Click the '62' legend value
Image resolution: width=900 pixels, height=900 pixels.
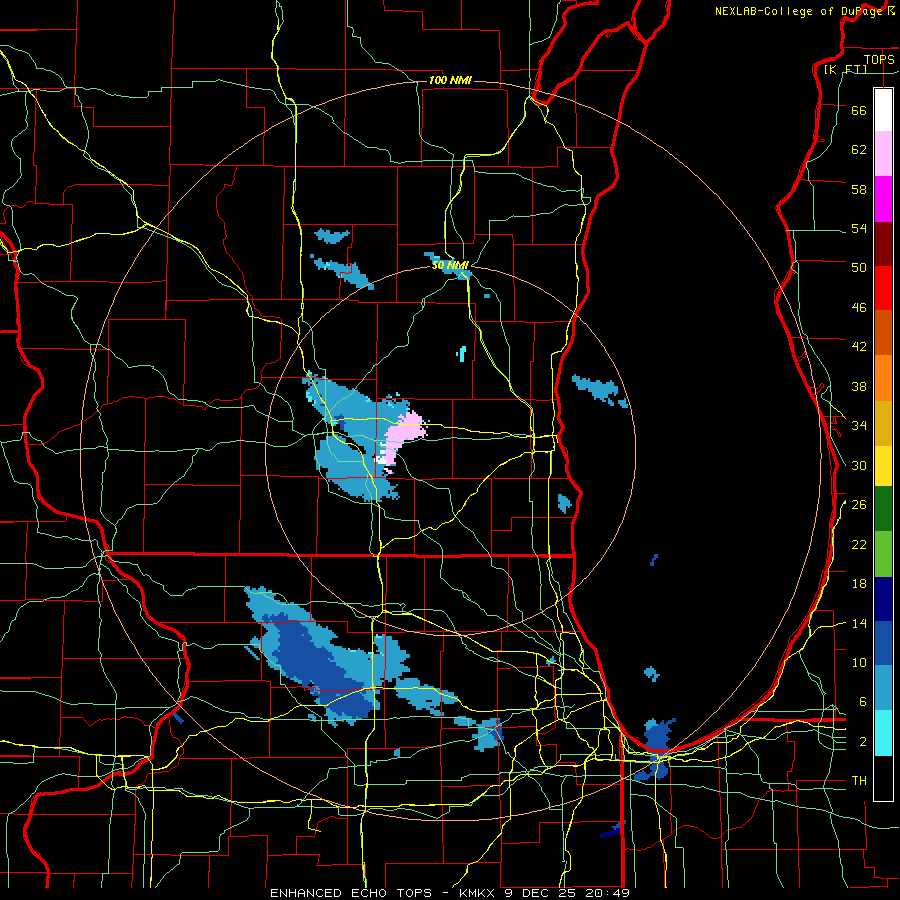click(x=859, y=150)
